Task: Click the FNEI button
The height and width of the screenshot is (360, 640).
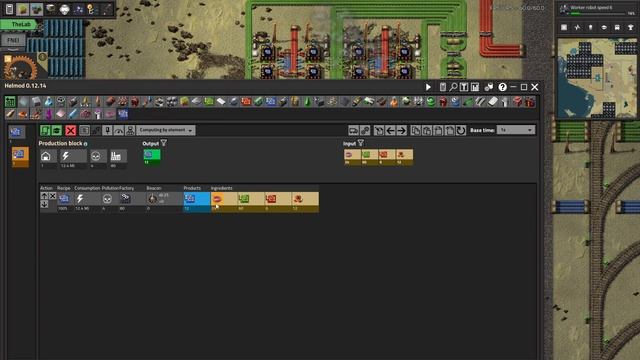Action: (13, 40)
